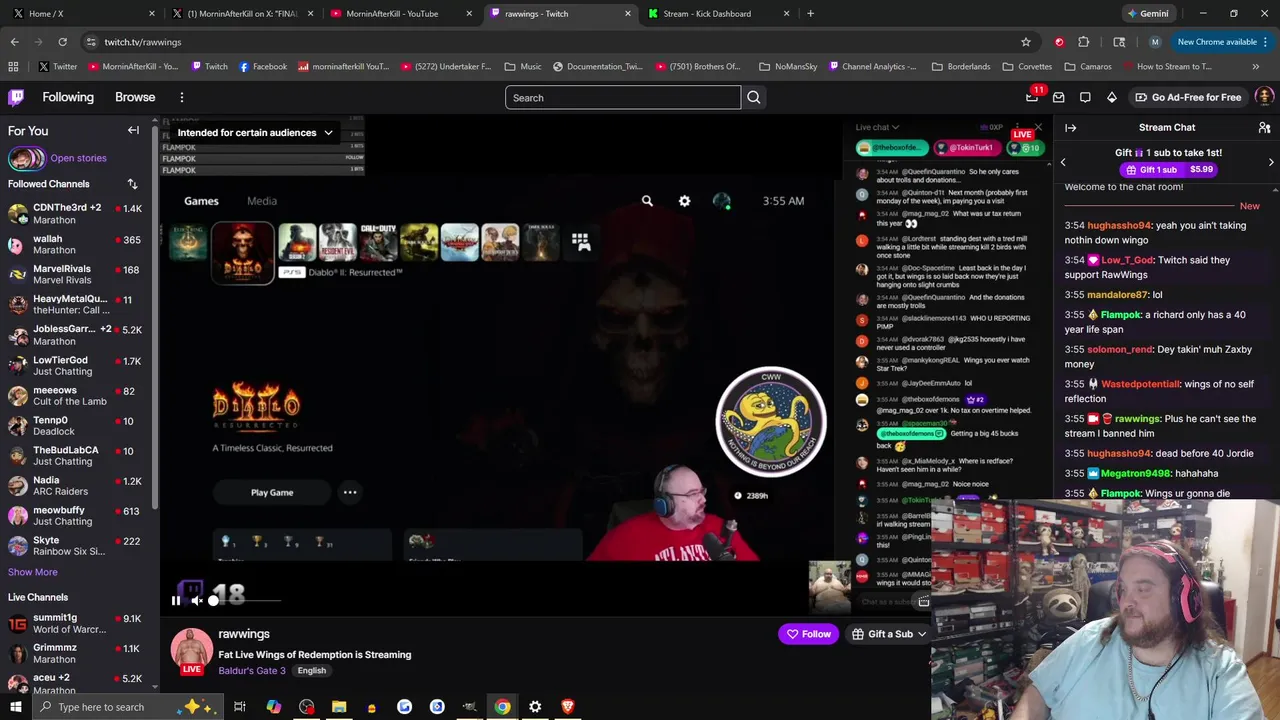Open a new Chrome tab
This screenshot has width=1280, height=720.
click(x=810, y=14)
